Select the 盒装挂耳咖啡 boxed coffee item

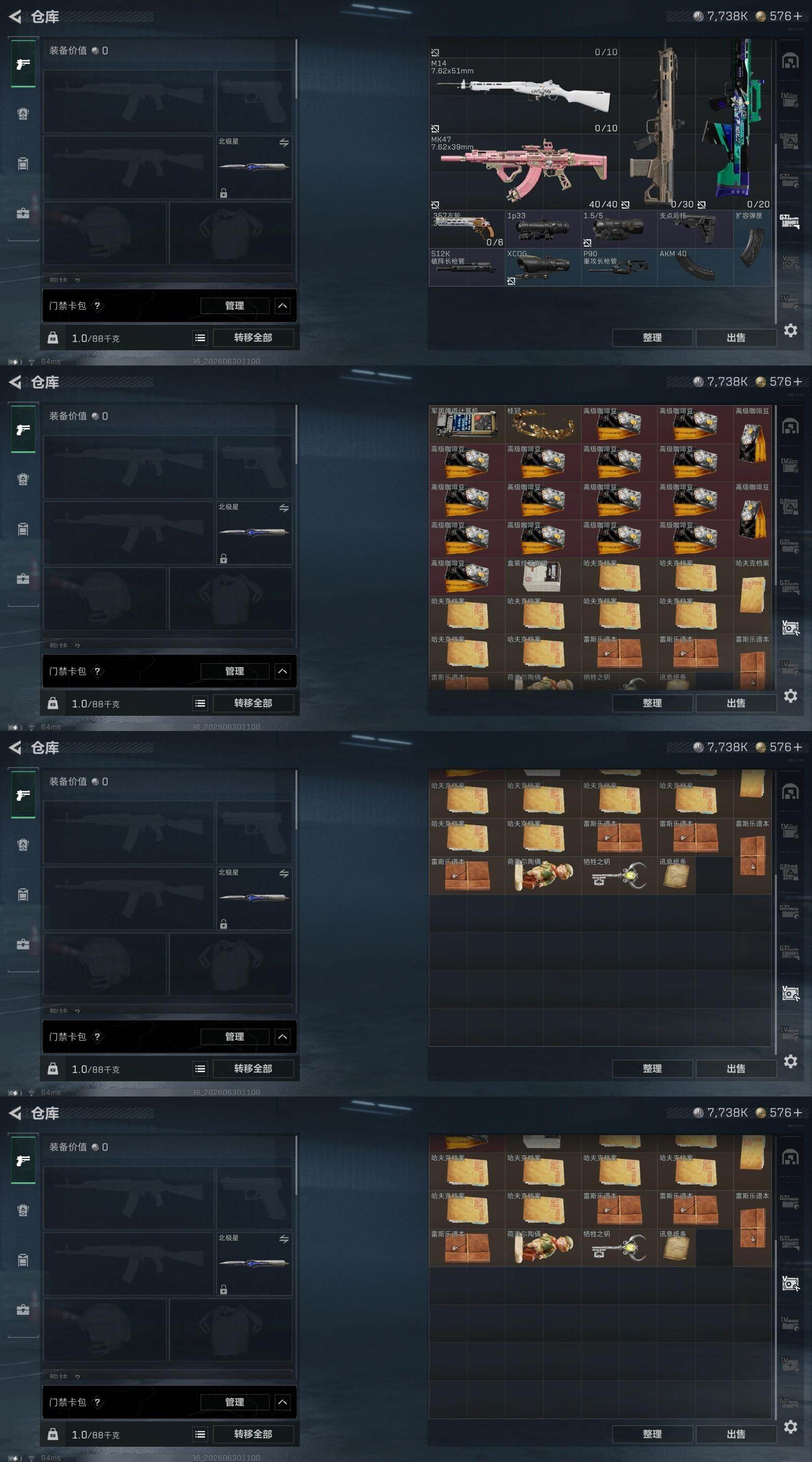543,577
